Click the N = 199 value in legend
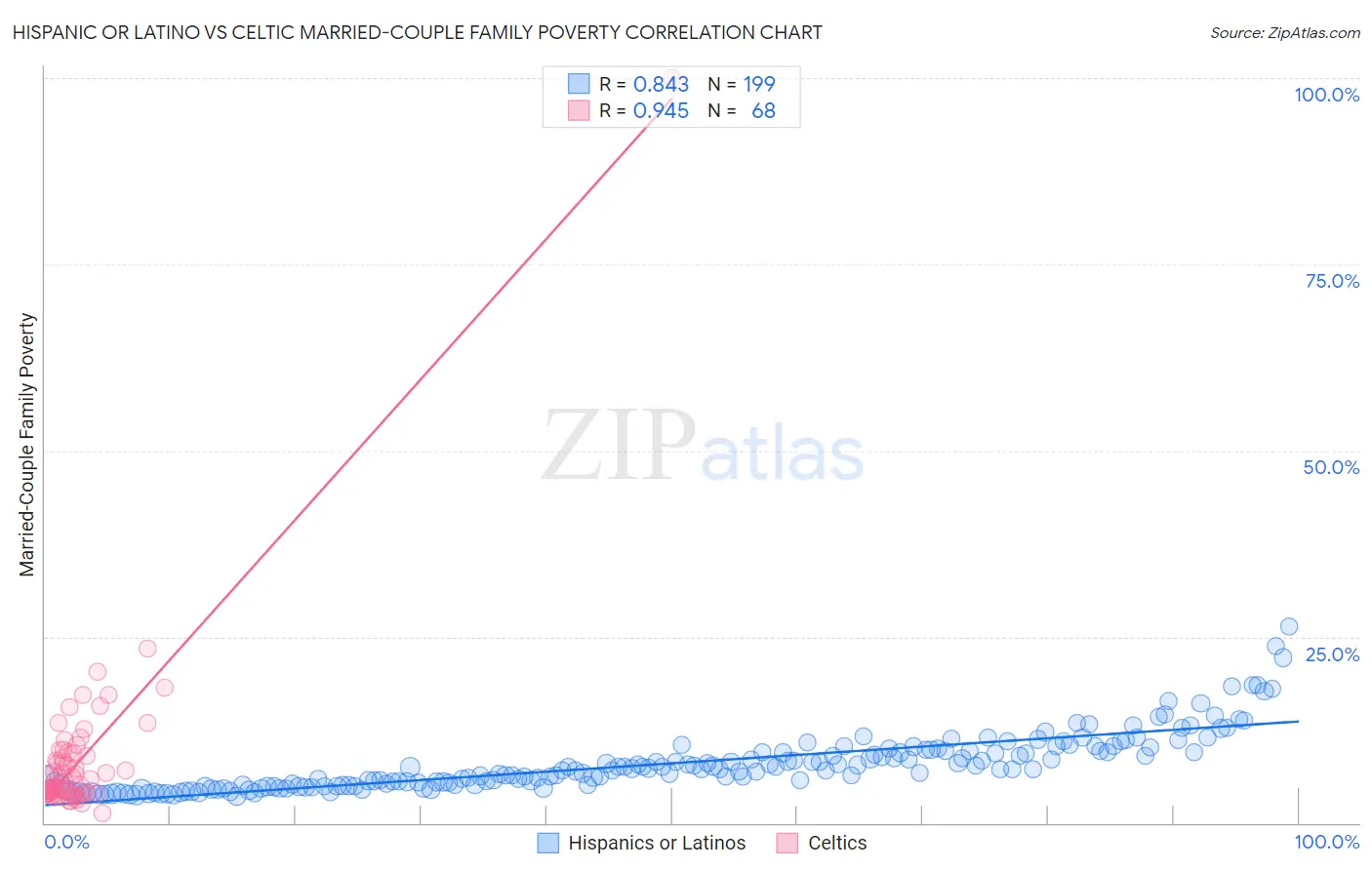The height and width of the screenshot is (870, 1372). (742, 84)
